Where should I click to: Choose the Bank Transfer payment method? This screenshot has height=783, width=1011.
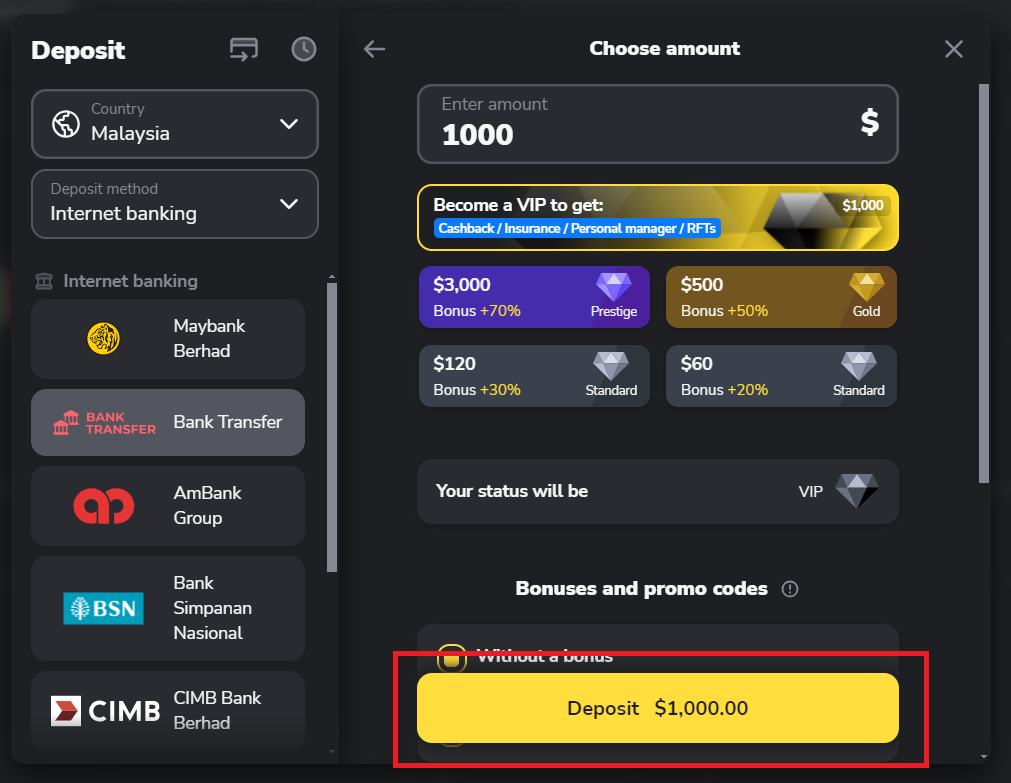coord(168,422)
